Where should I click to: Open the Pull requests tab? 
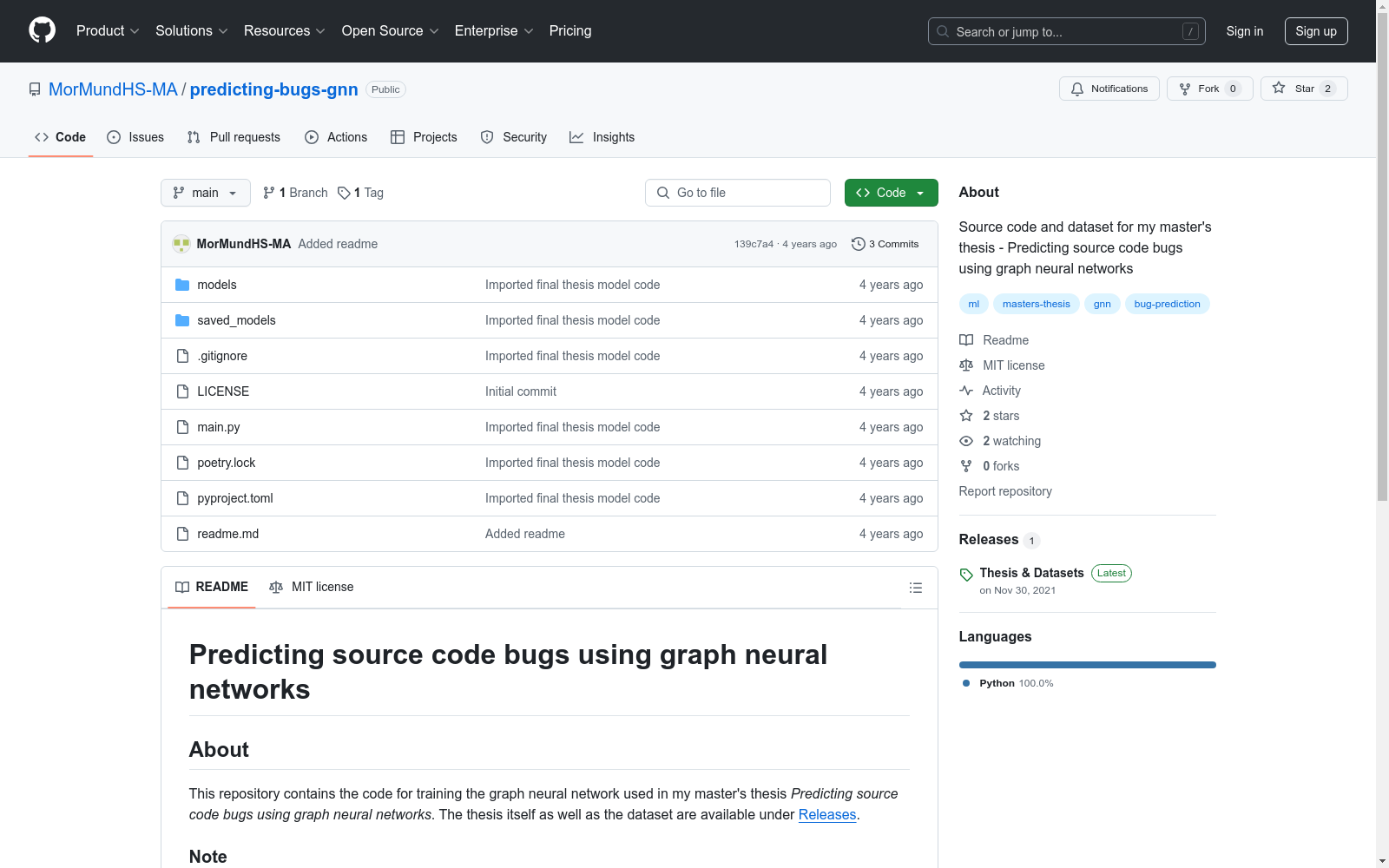click(234, 137)
